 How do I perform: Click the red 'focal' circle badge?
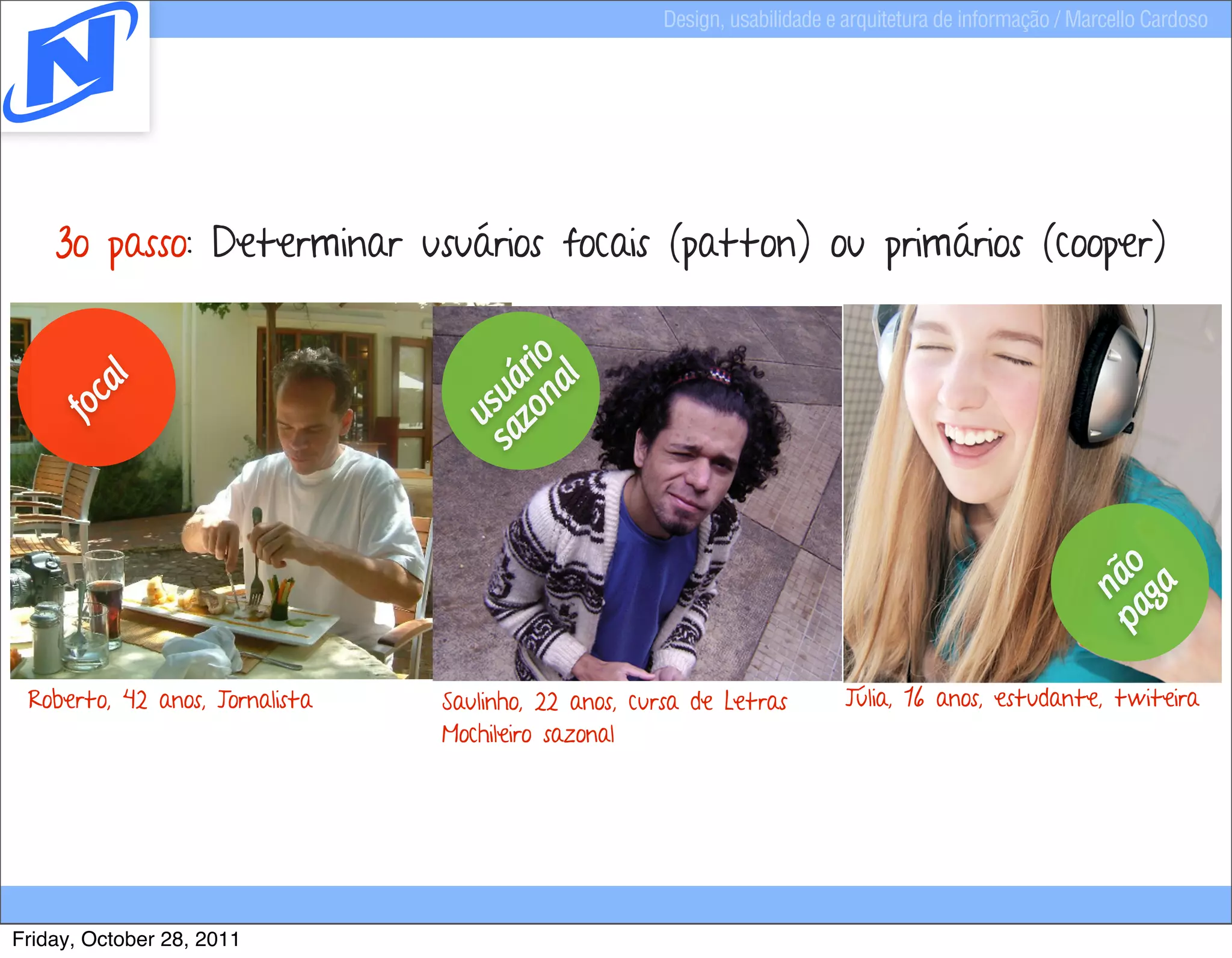96,387
